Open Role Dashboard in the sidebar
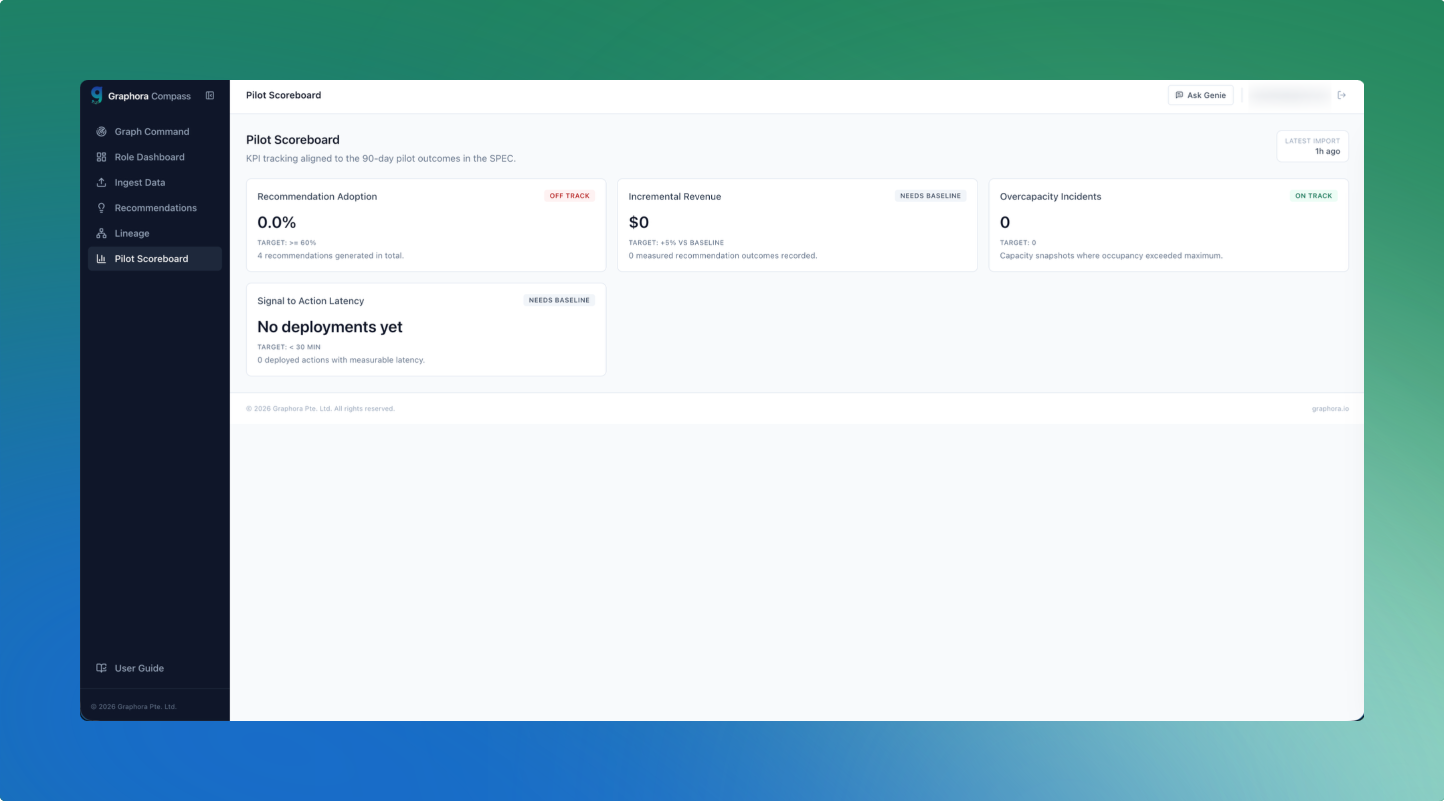This screenshot has height=801, width=1444. click(x=155, y=157)
